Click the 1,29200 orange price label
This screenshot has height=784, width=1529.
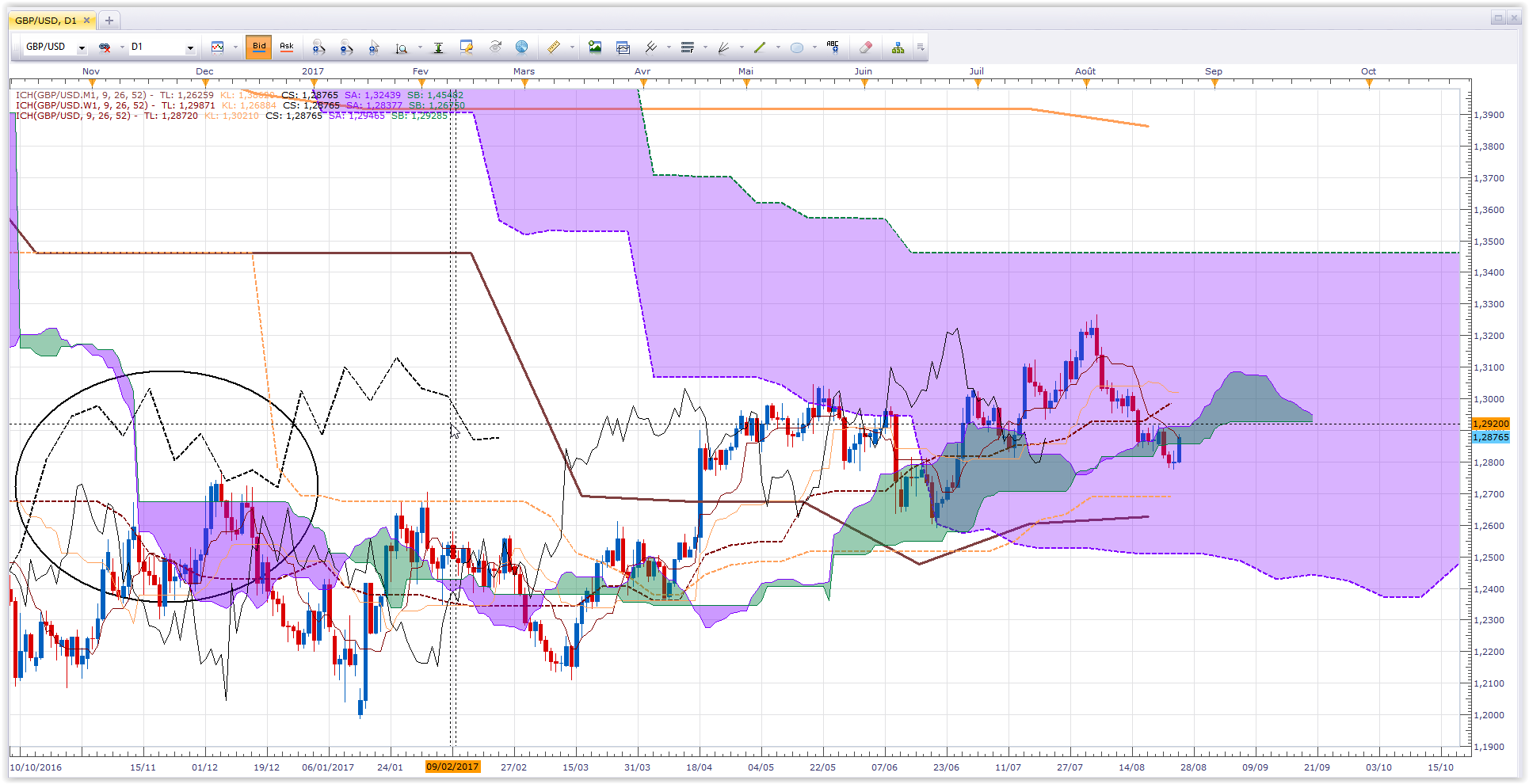tap(1490, 424)
